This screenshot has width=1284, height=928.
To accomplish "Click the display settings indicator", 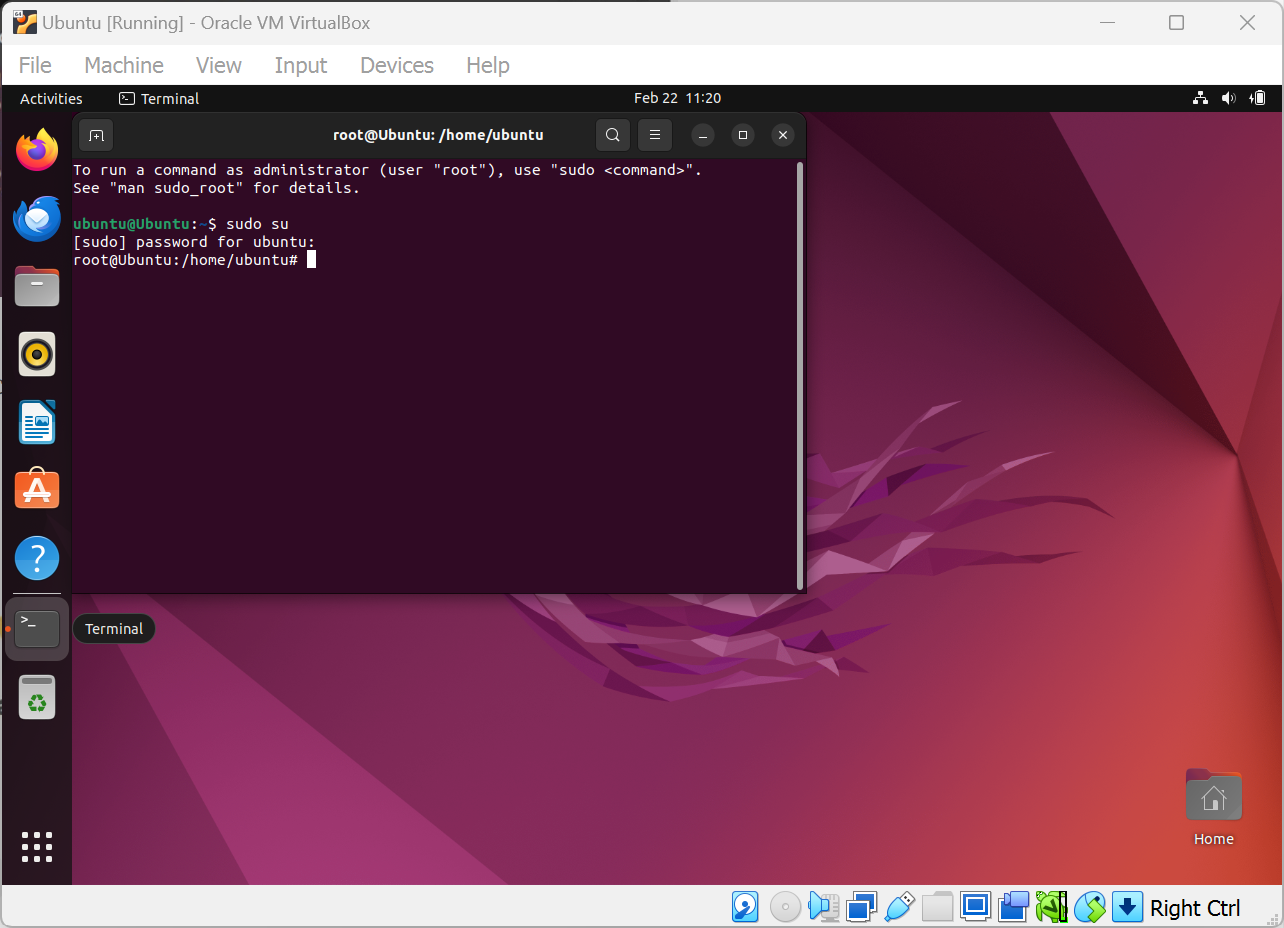I will click(975, 907).
